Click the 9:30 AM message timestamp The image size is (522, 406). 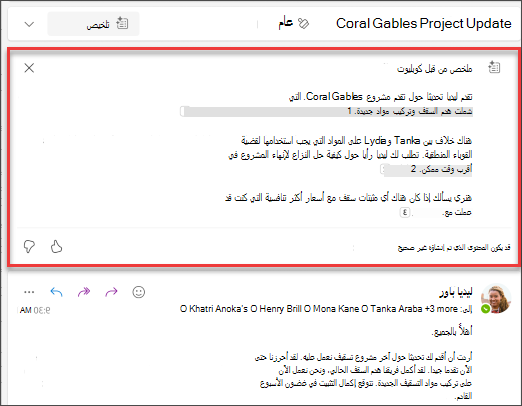coord(35,310)
